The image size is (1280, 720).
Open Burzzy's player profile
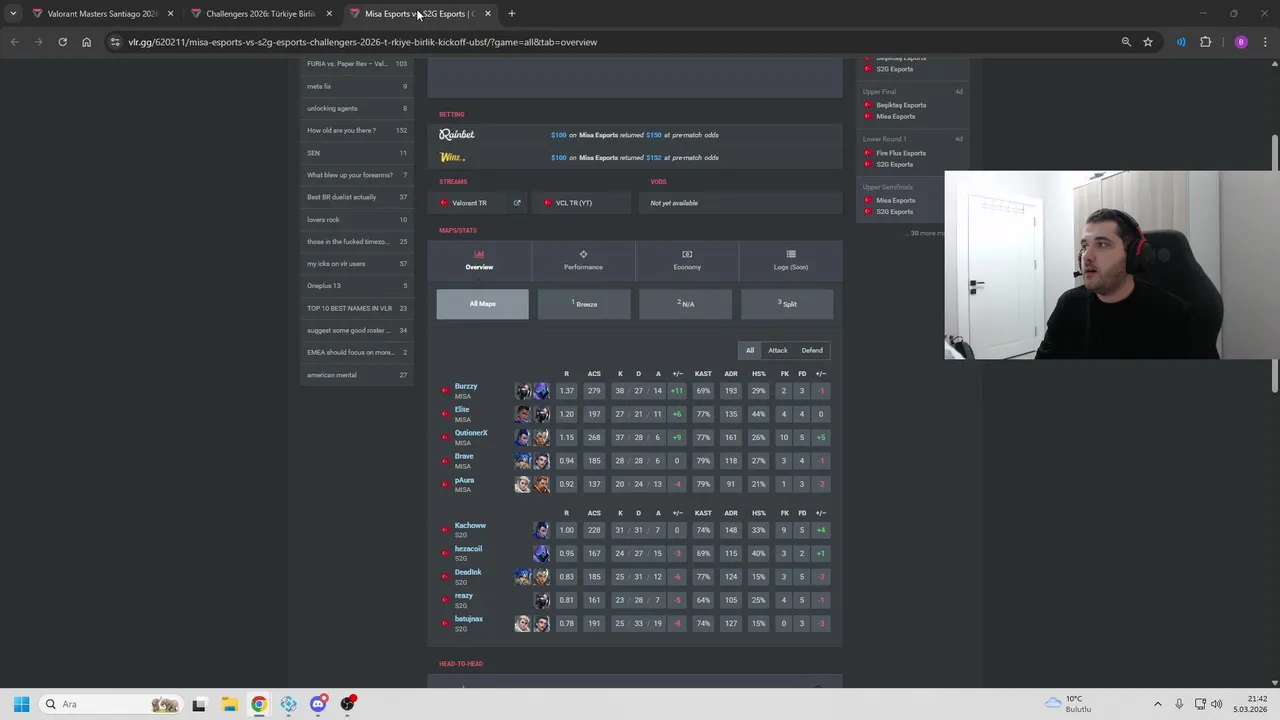pos(466,386)
